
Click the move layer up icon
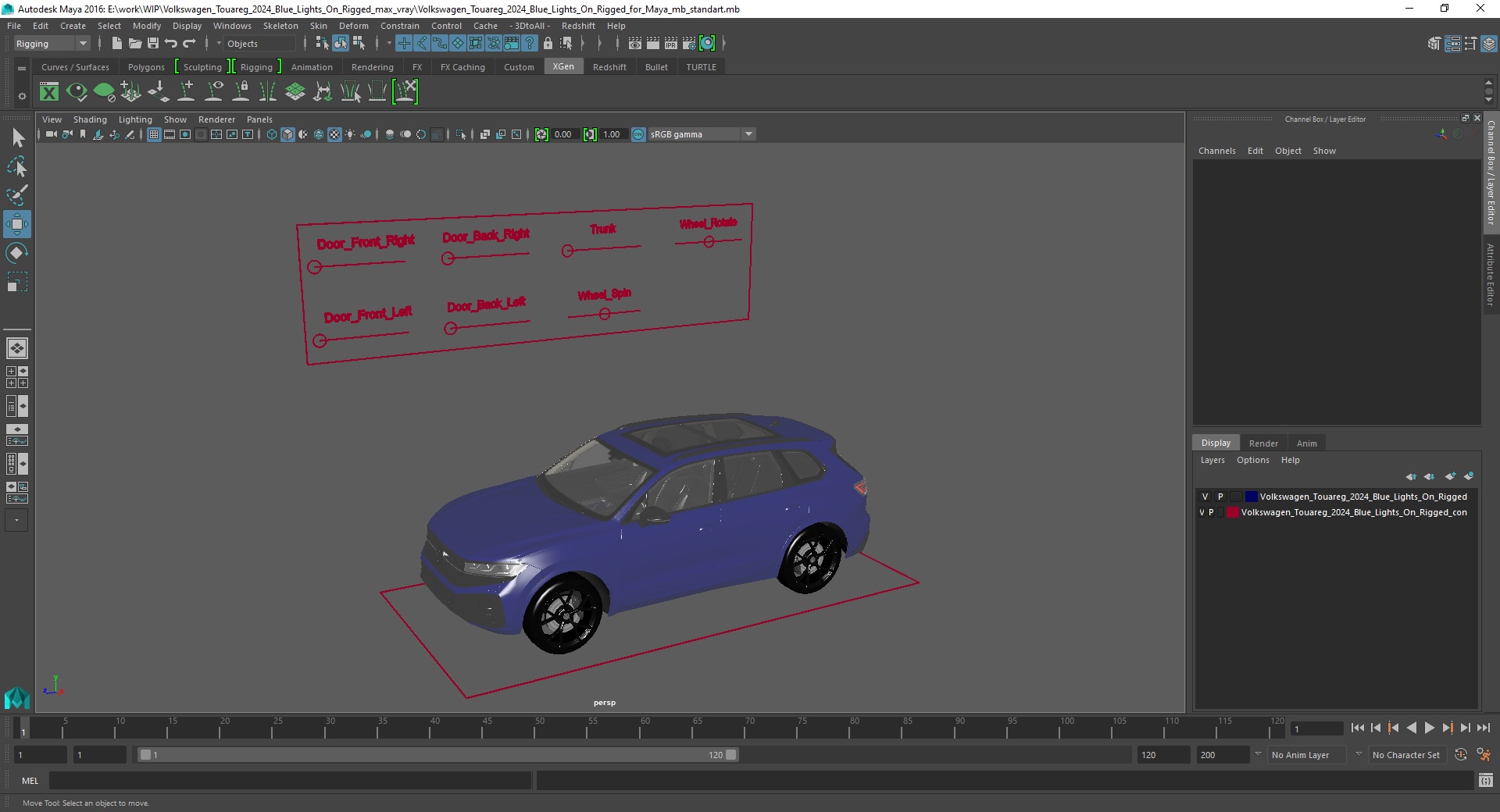pos(1411,476)
